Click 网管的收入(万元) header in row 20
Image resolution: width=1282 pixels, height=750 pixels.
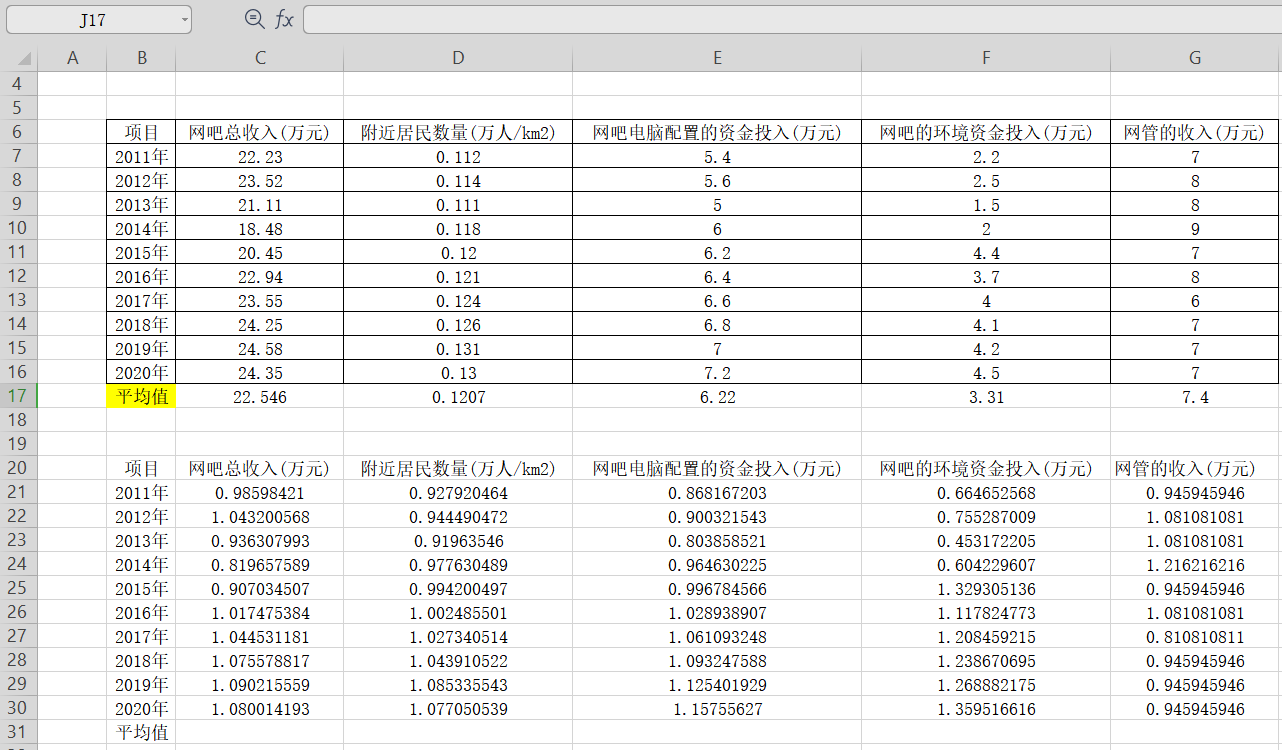coord(1195,468)
